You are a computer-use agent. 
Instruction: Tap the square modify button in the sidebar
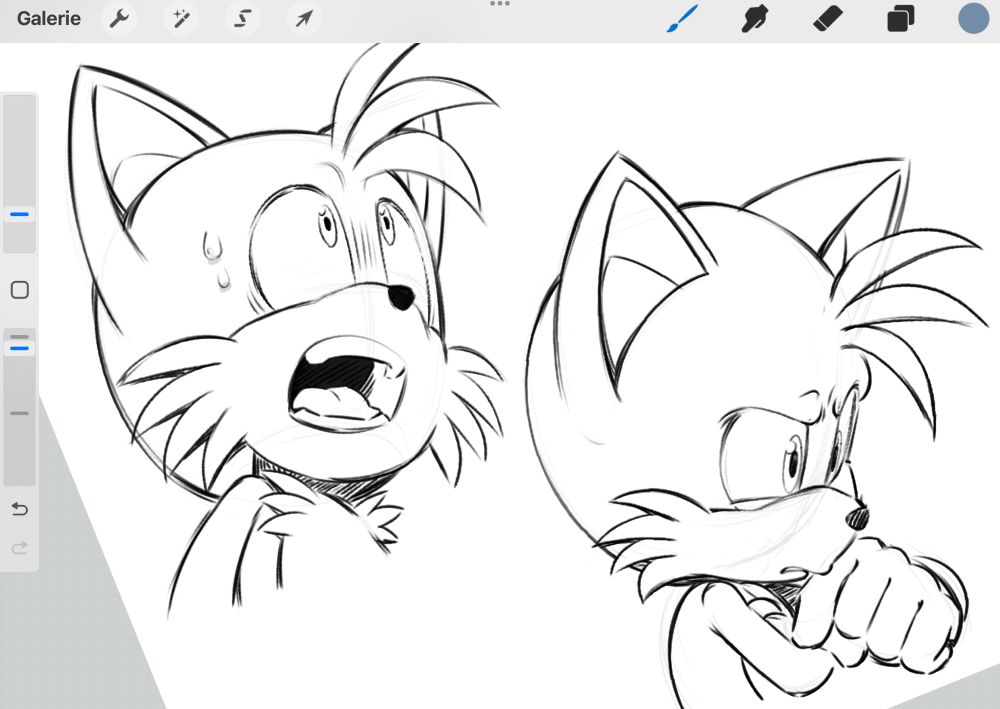[20, 290]
